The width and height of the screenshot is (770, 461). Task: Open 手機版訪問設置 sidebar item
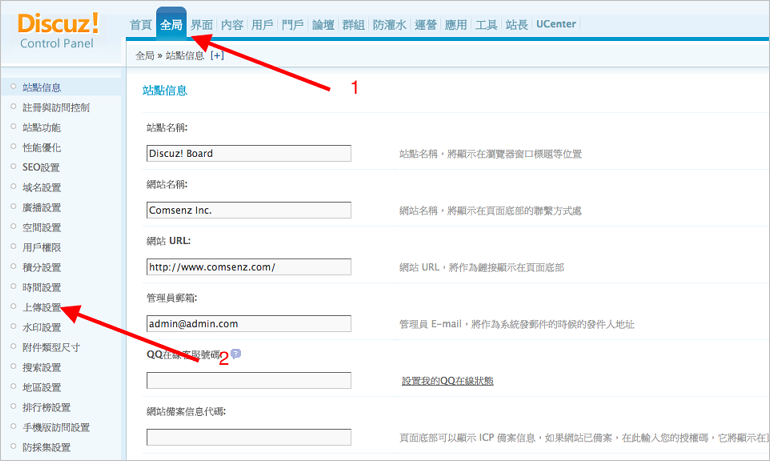coord(56,428)
